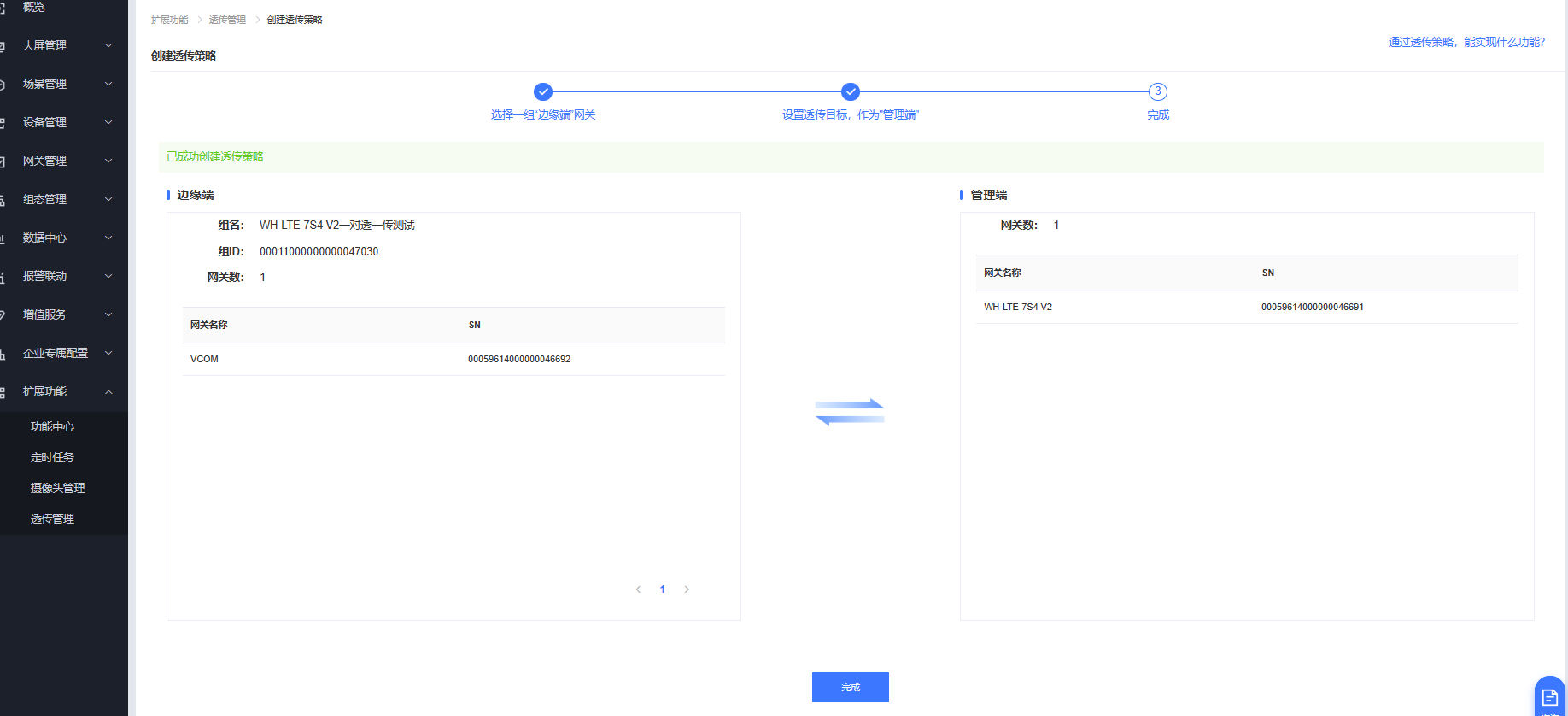Expand the 设备管理 sidebar menu
The height and width of the screenshot is (716, 1568).
tap(64, 122)
